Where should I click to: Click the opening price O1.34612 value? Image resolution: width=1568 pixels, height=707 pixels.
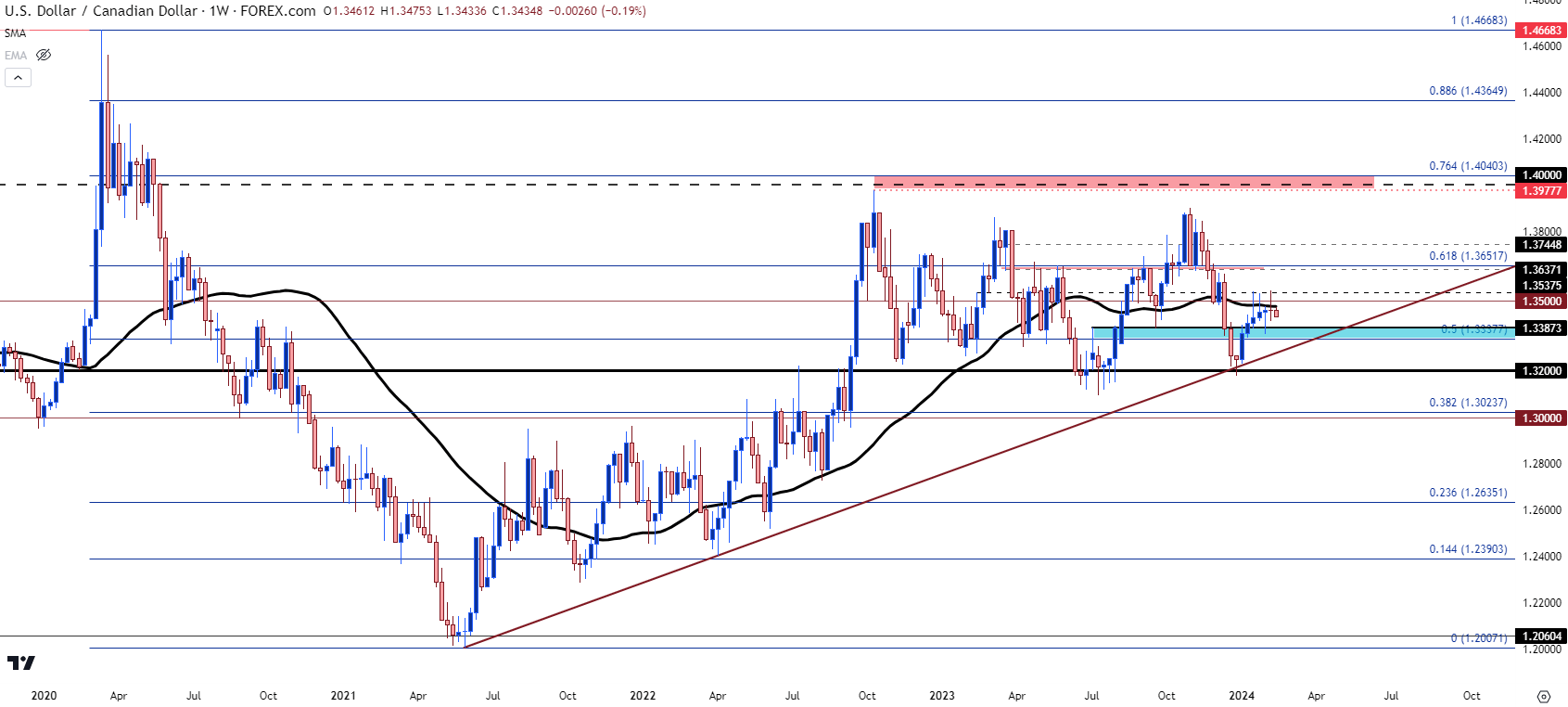350,11
